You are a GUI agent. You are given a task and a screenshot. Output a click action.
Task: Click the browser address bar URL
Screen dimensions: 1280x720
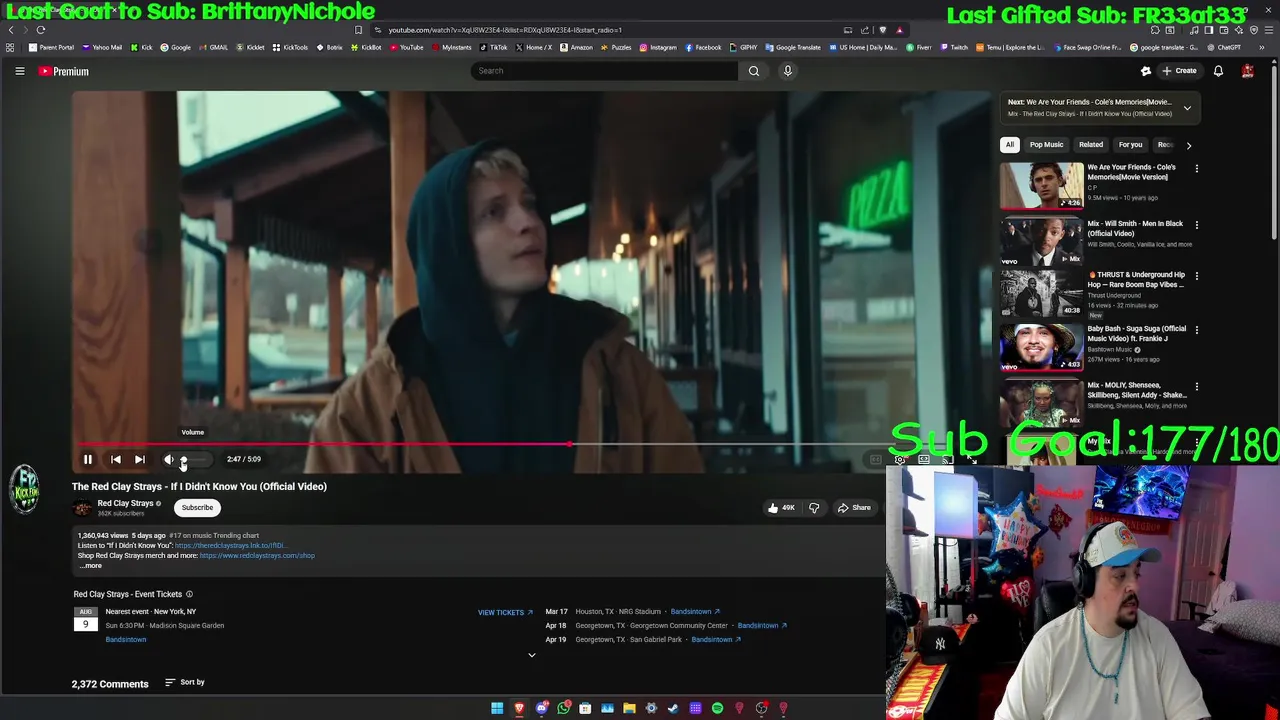pos(505,30)
